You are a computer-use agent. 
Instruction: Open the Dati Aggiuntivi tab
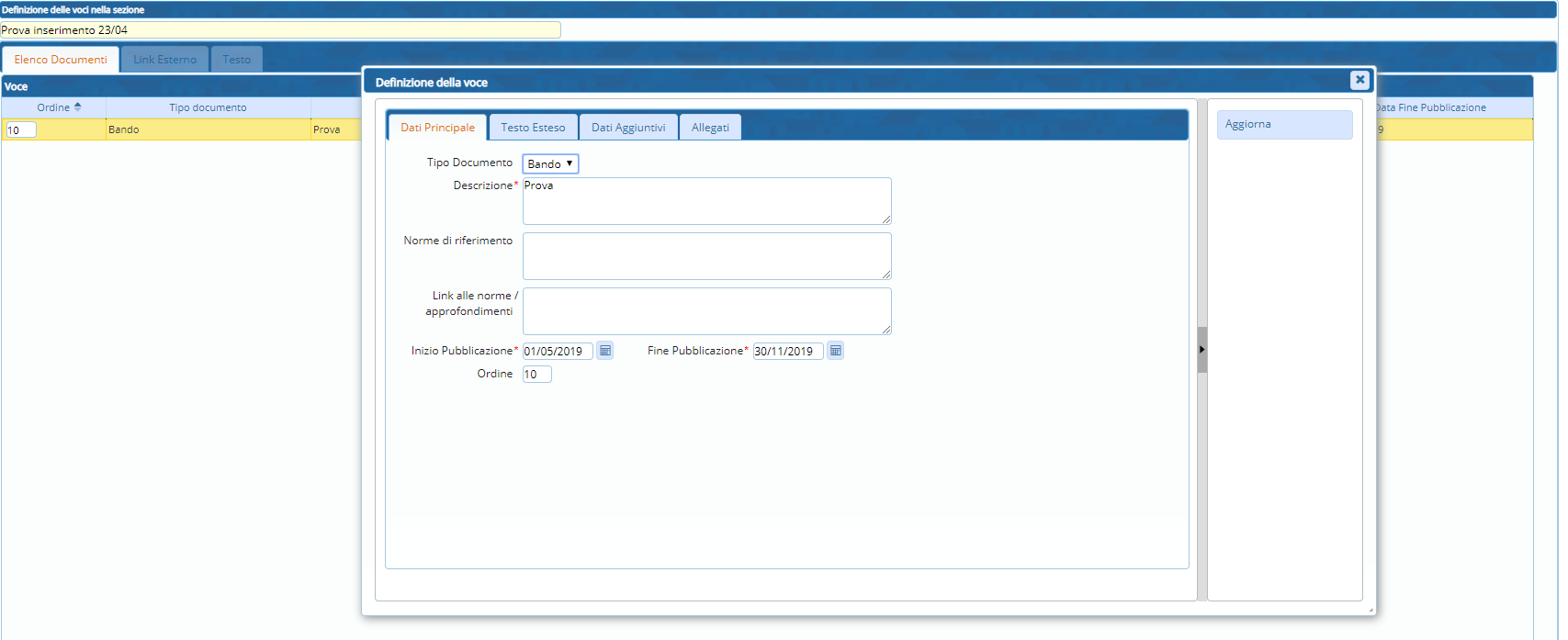point(628,128)
